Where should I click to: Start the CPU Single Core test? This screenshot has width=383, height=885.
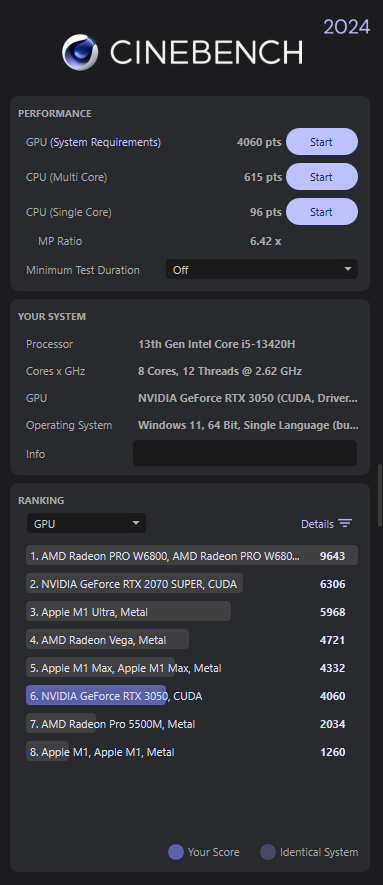point(322,212)
